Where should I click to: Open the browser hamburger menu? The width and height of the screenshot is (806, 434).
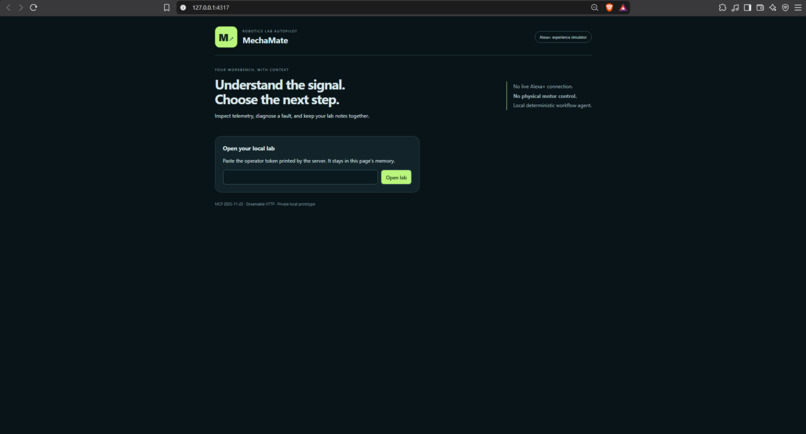tap(798, 8)
